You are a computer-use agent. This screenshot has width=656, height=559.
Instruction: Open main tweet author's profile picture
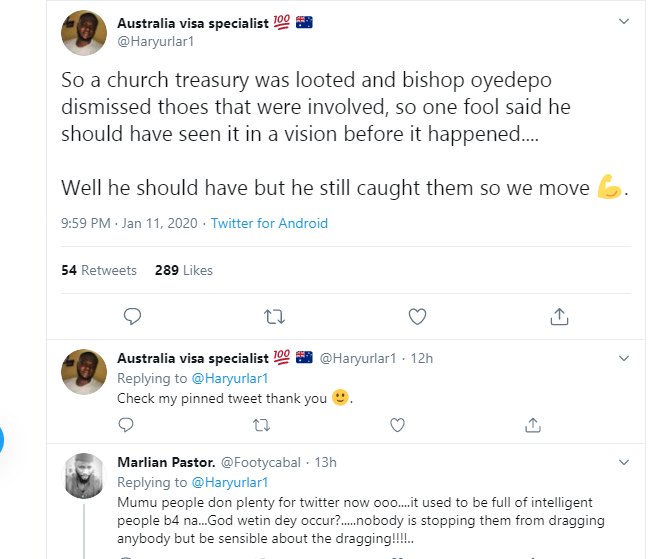pos(85,33)
